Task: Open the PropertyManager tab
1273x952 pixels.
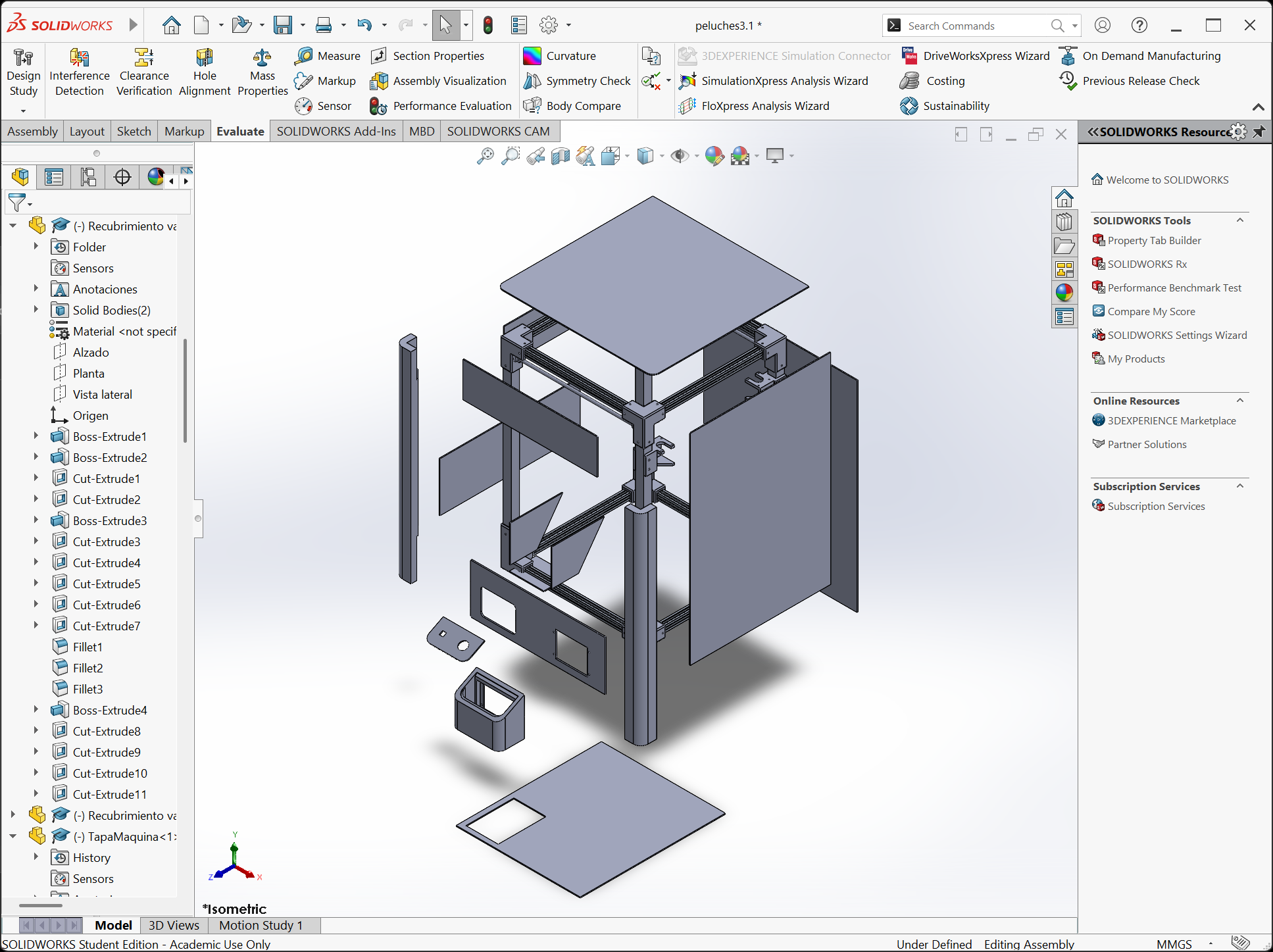Action: point(54,177)
